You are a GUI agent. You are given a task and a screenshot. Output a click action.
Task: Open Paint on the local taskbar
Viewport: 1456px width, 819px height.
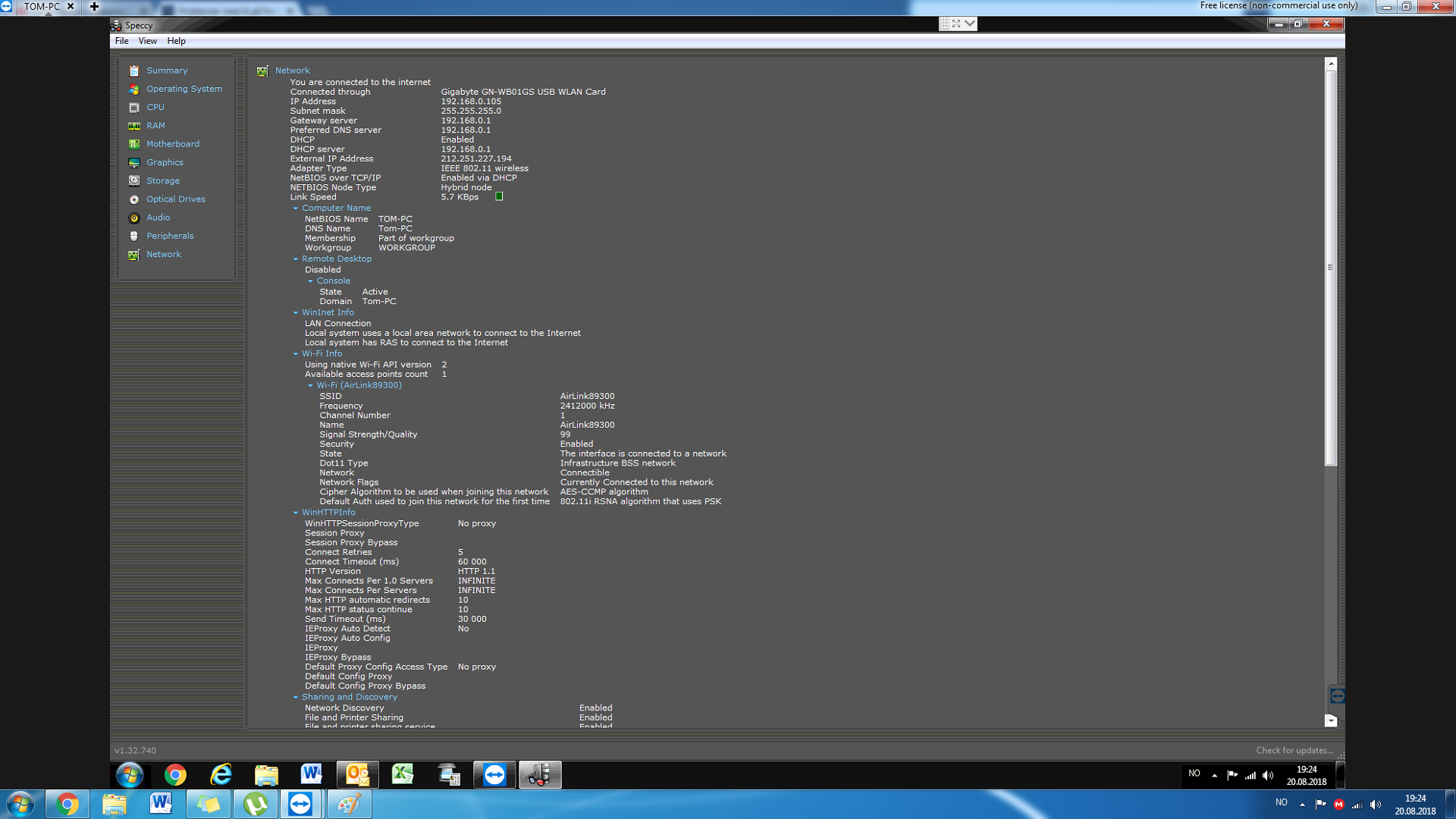[349, 804]
